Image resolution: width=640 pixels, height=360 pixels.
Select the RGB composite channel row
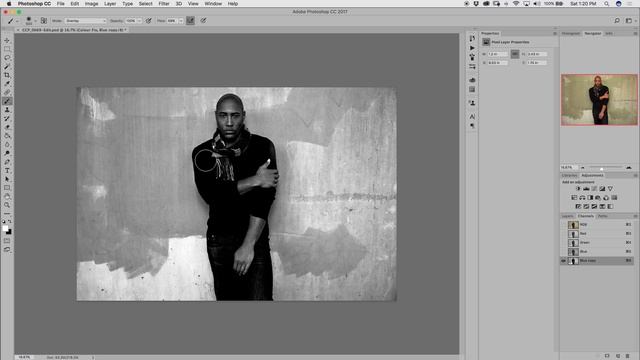(597, 224)
